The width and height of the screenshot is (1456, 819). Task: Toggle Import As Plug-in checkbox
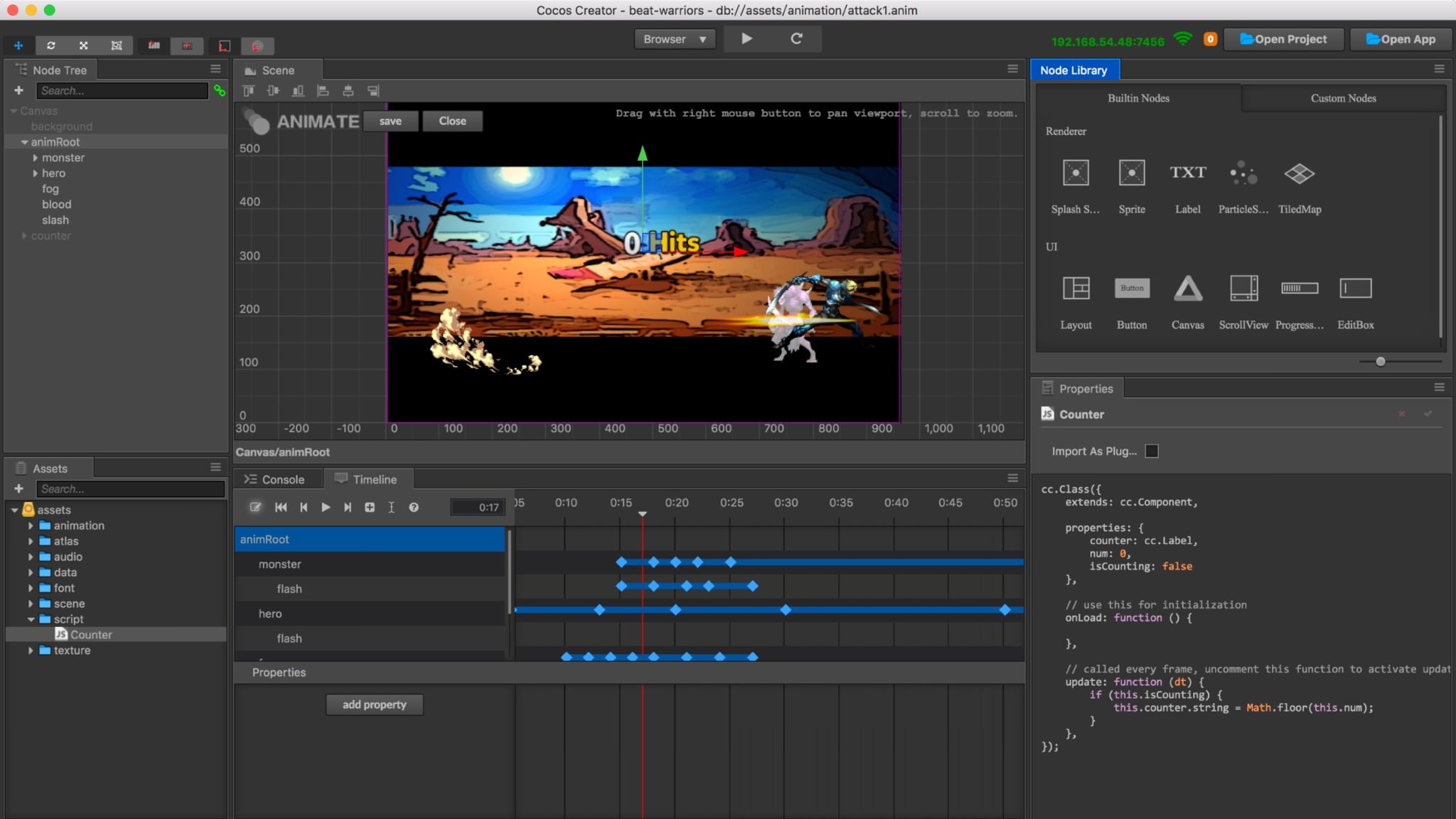[1151, 450]
